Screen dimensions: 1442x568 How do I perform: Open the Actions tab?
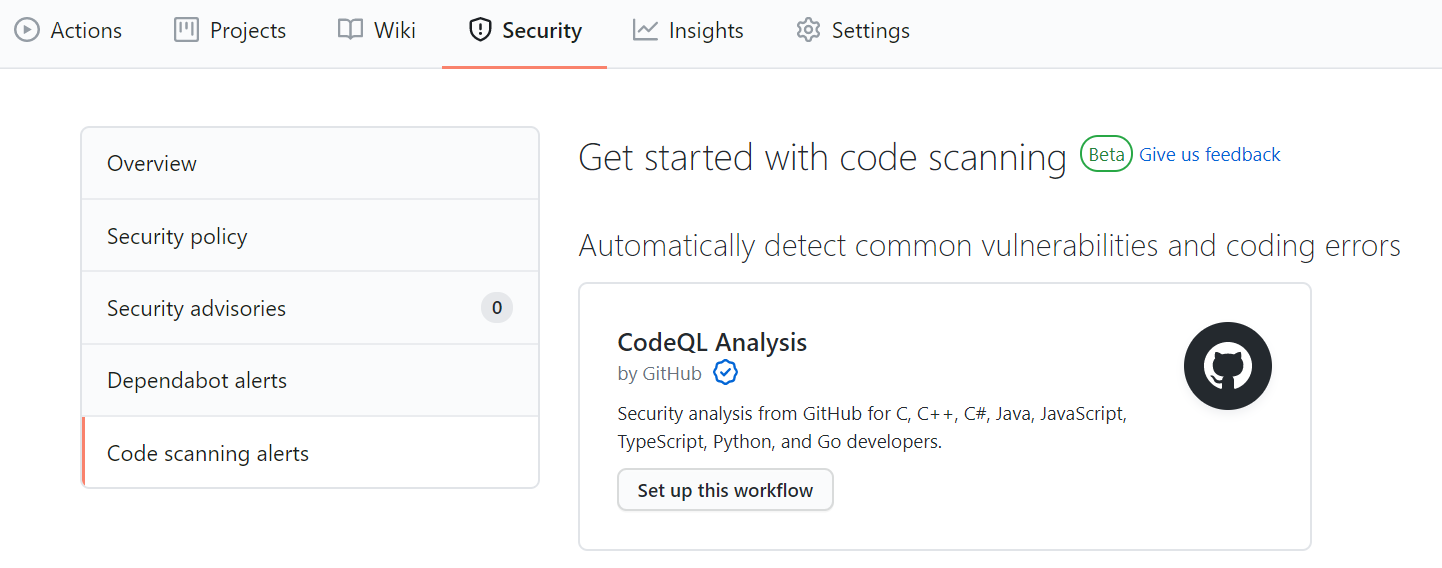(68, 31)
